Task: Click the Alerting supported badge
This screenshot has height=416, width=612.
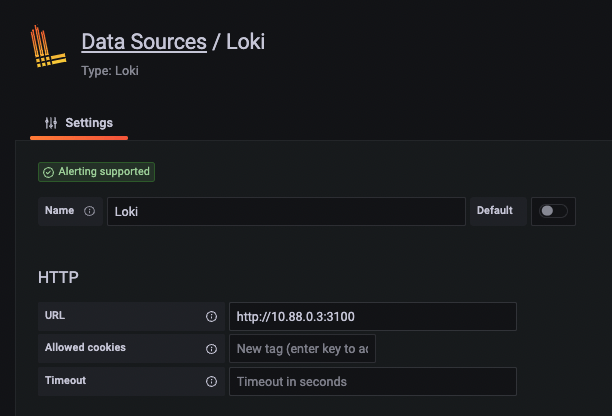Action: [97, 172]
